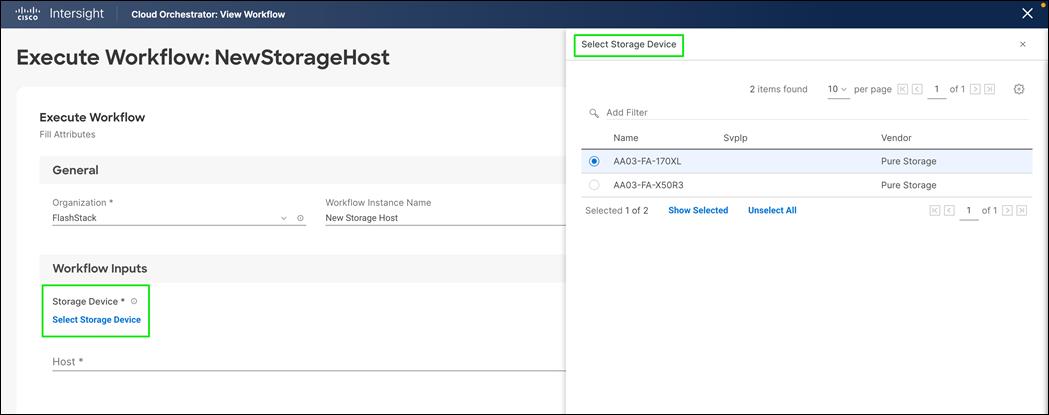Click Show Selected link

point(698,211)
